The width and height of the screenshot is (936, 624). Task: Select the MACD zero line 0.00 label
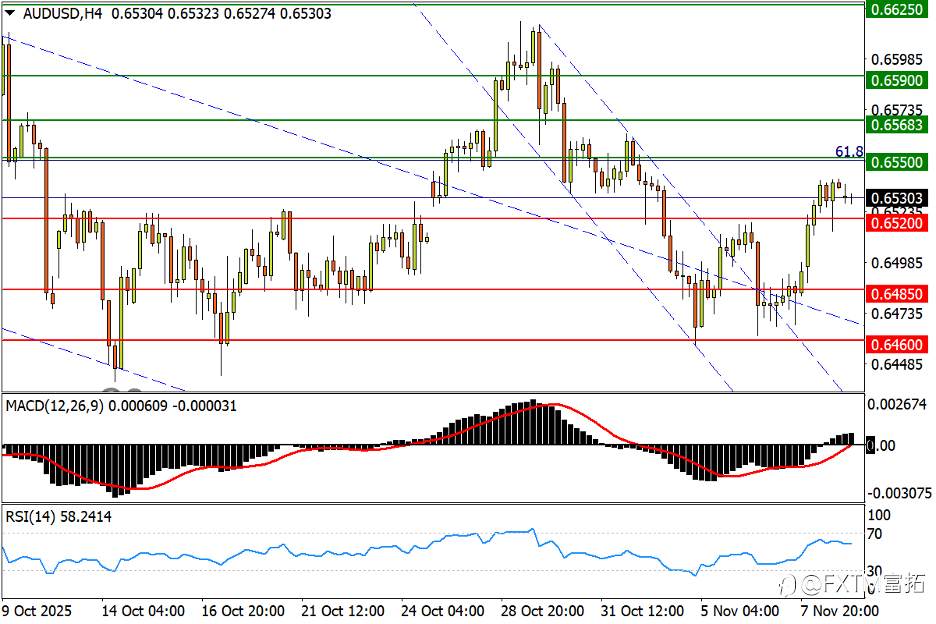coord(881,445)
